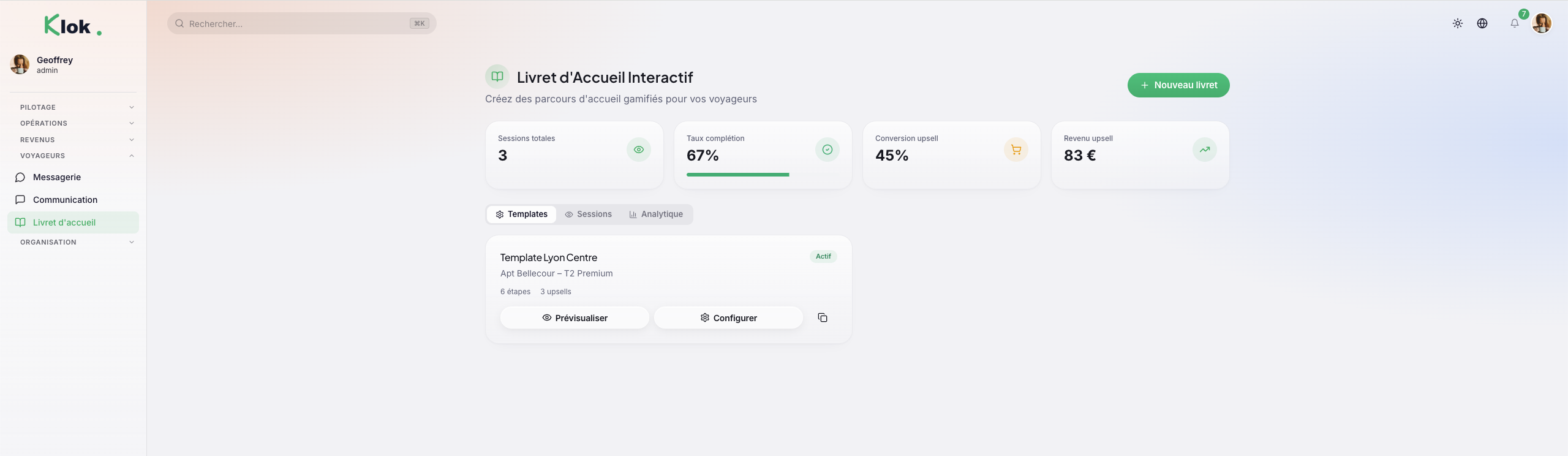Expand the ORGANISATION sidebar section
Viewport: 1568px width, 456px height.
coord(77,242)
